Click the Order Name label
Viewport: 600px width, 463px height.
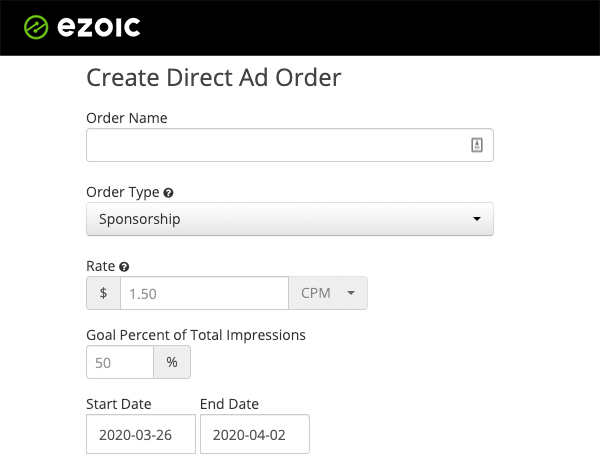[127, 118]
